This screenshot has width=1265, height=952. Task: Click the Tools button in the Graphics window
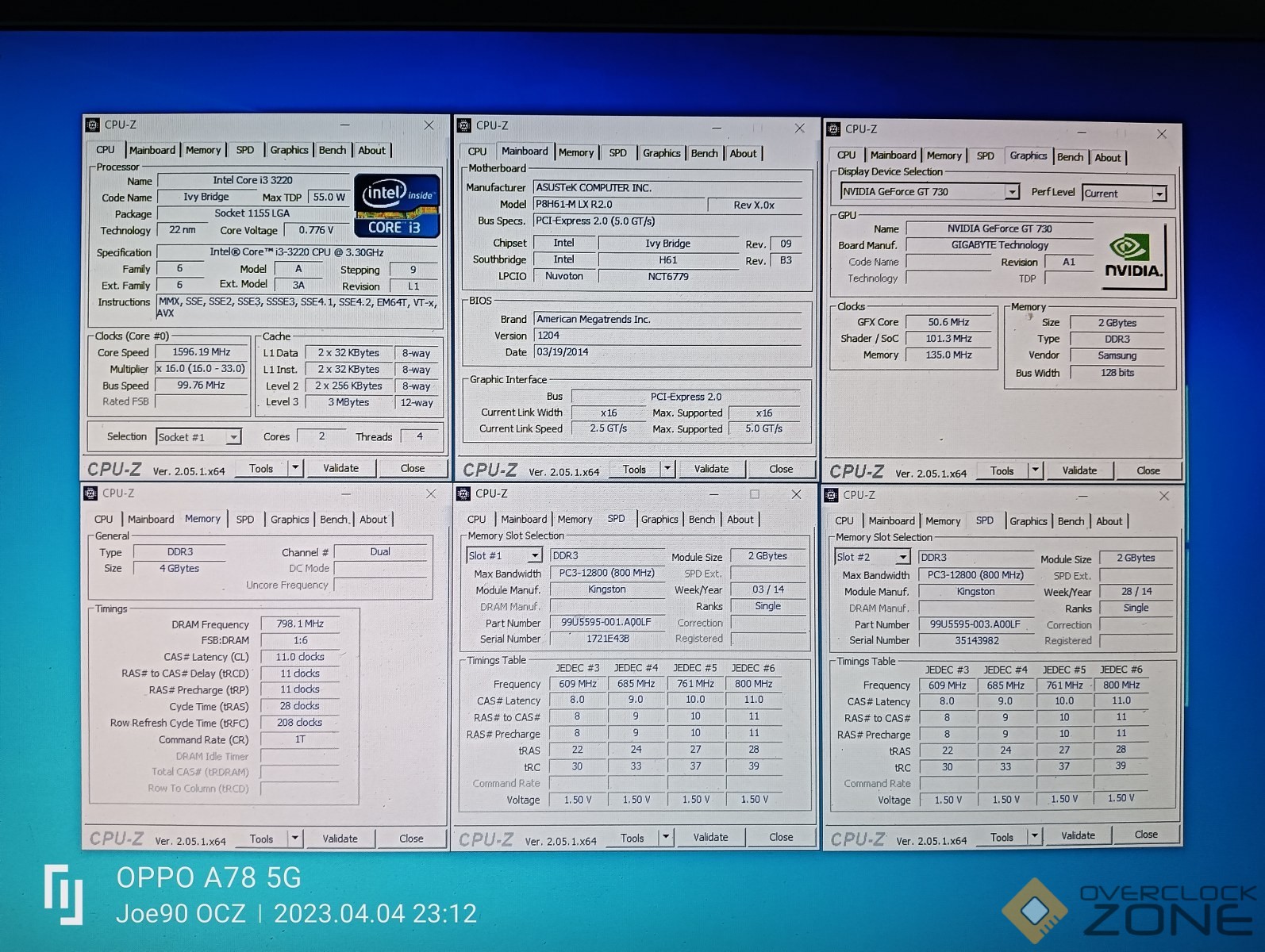(x=1002, y=470)
